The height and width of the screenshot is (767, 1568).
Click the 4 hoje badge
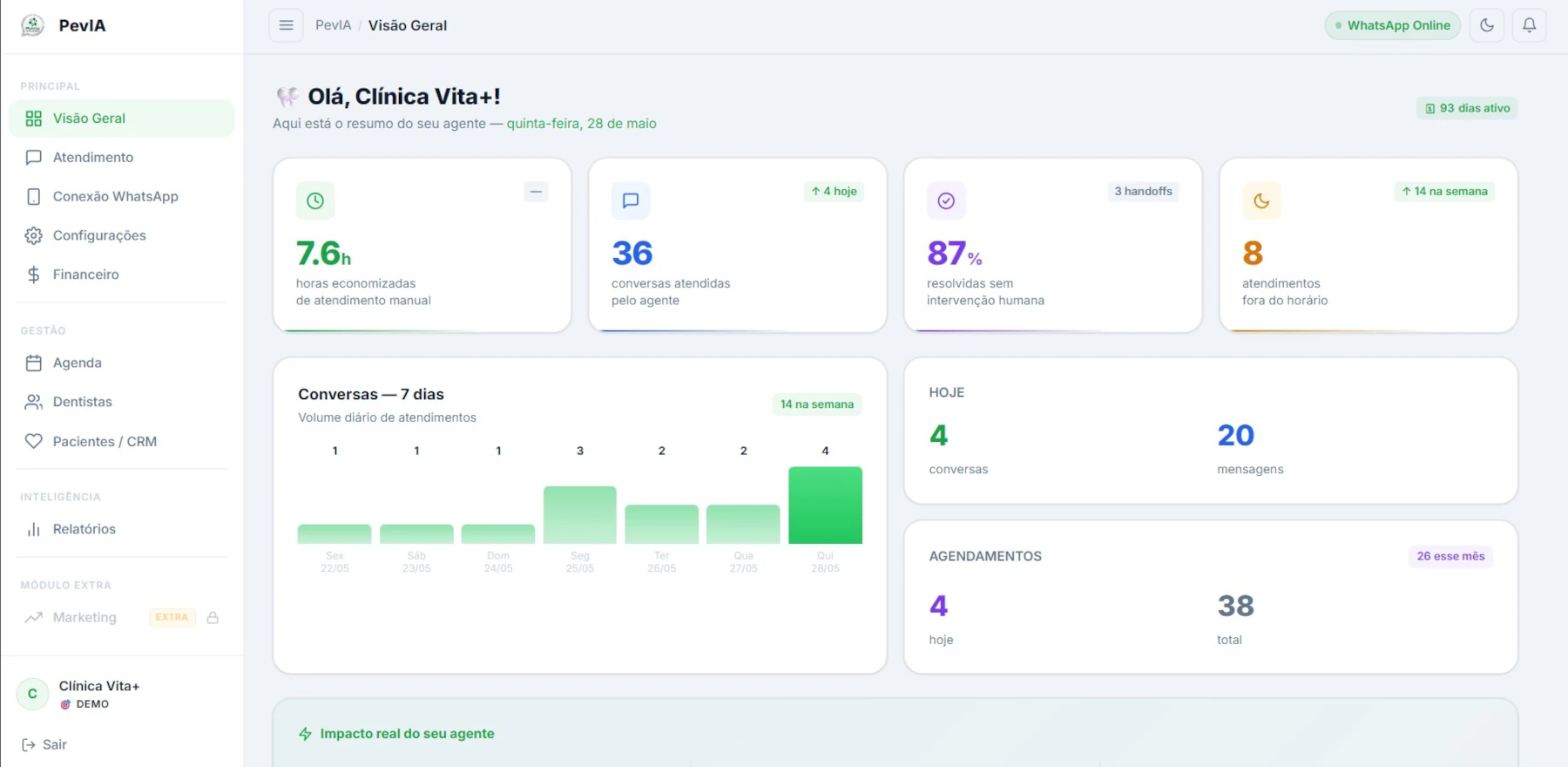834,191
